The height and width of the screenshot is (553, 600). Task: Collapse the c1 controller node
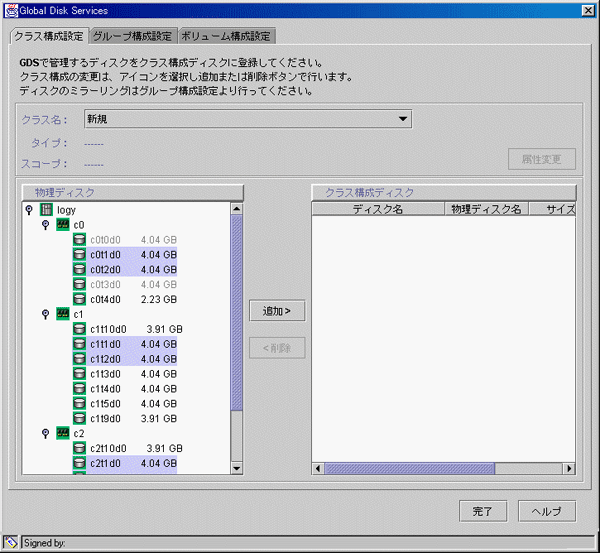46,314
